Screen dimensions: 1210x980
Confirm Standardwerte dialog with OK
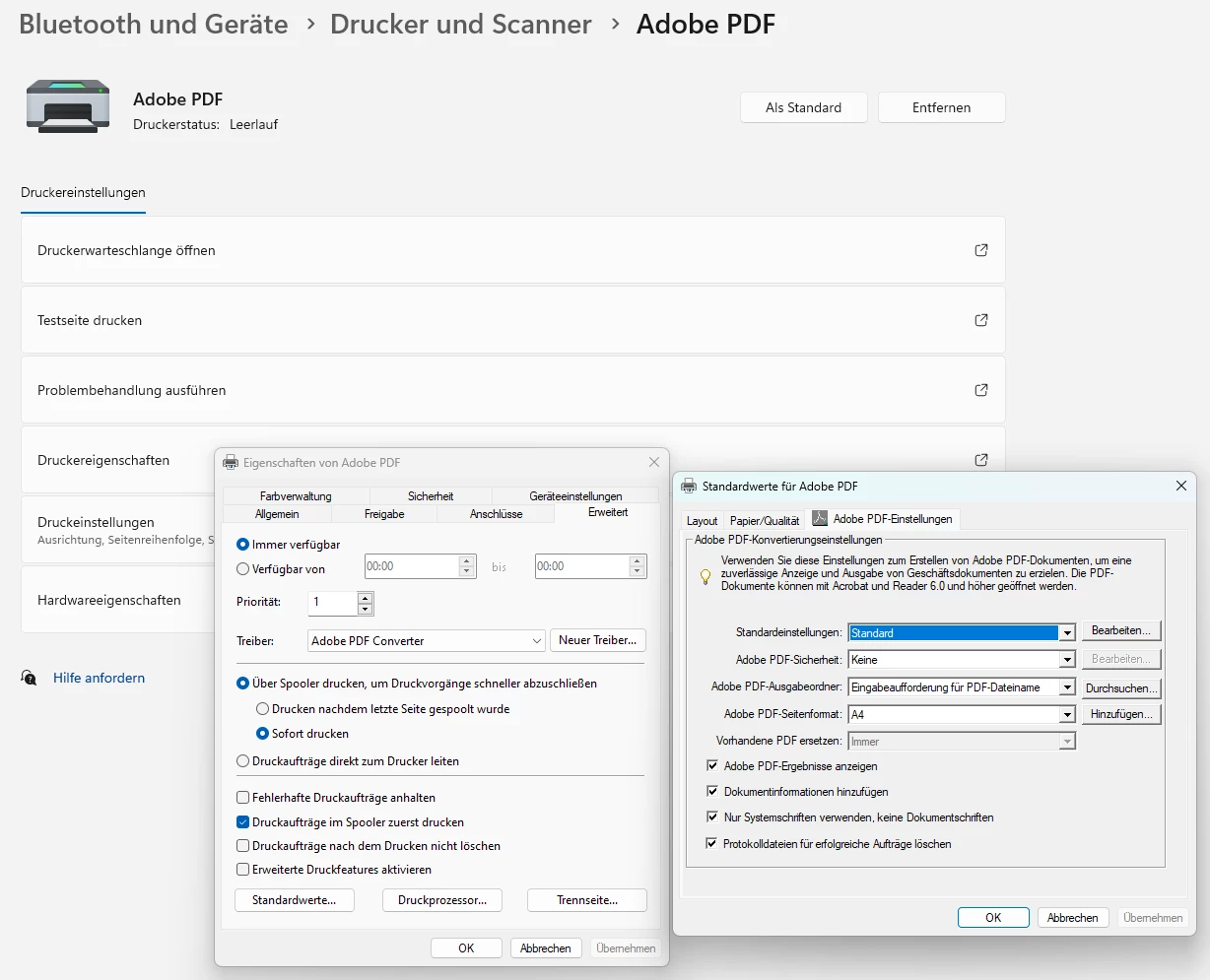coord(993,917)
